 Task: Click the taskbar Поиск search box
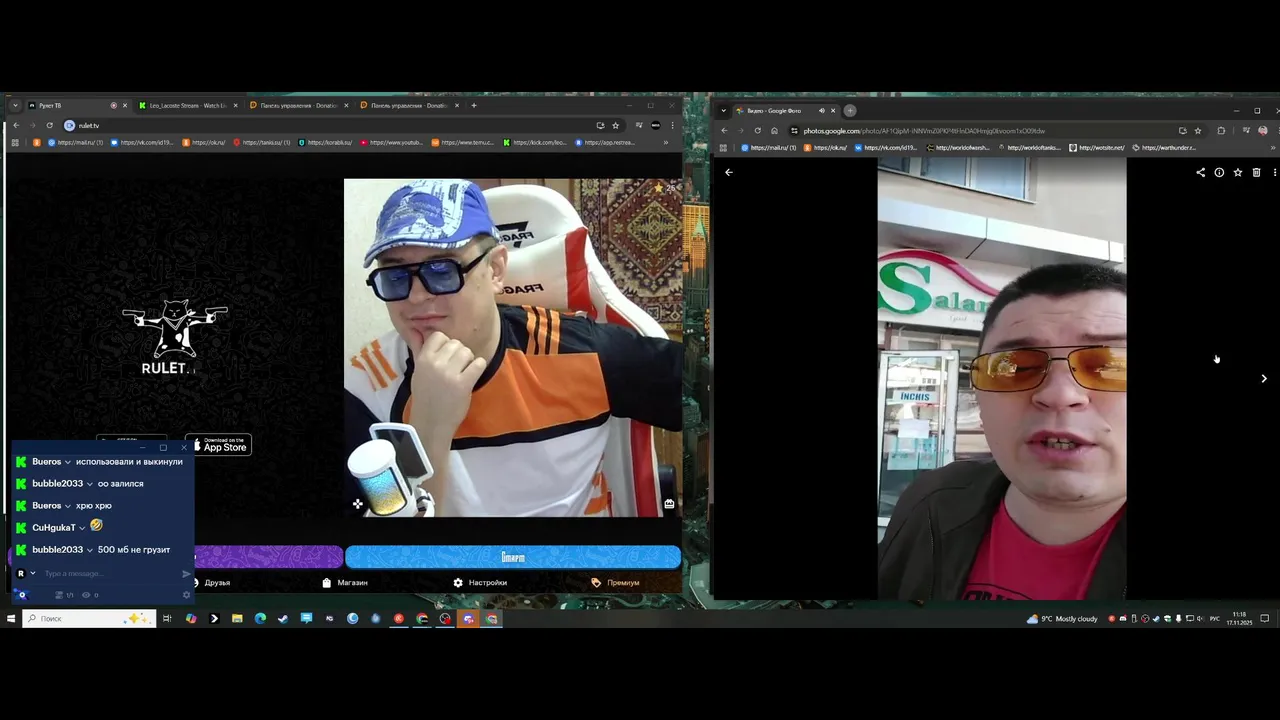(x=90, y=618)
